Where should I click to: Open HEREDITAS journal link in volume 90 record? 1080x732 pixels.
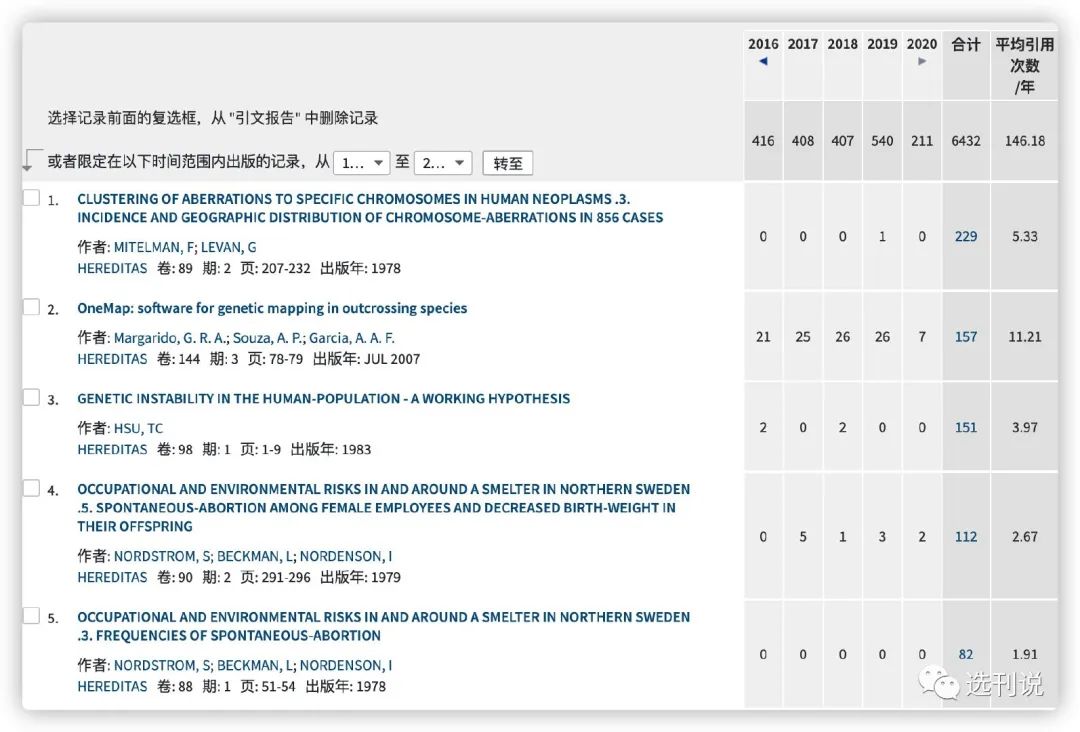(x=112, y=577)
